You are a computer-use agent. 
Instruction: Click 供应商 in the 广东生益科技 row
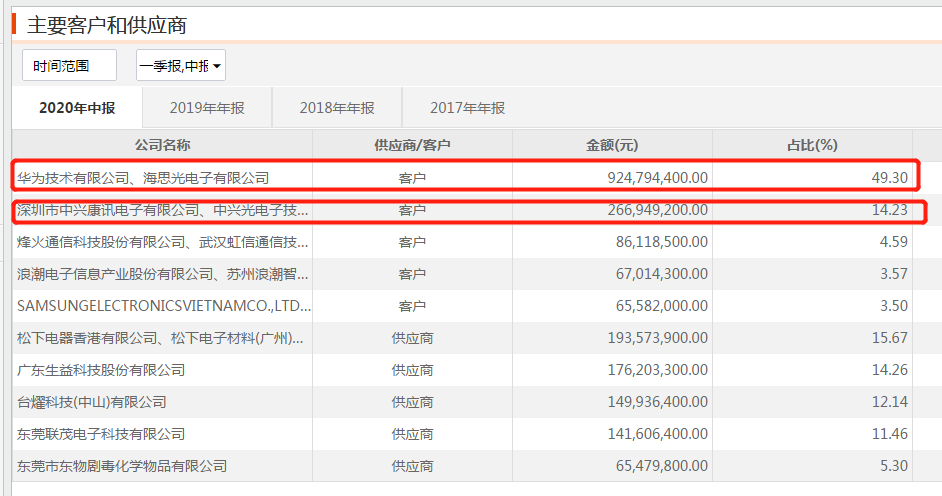412,370
